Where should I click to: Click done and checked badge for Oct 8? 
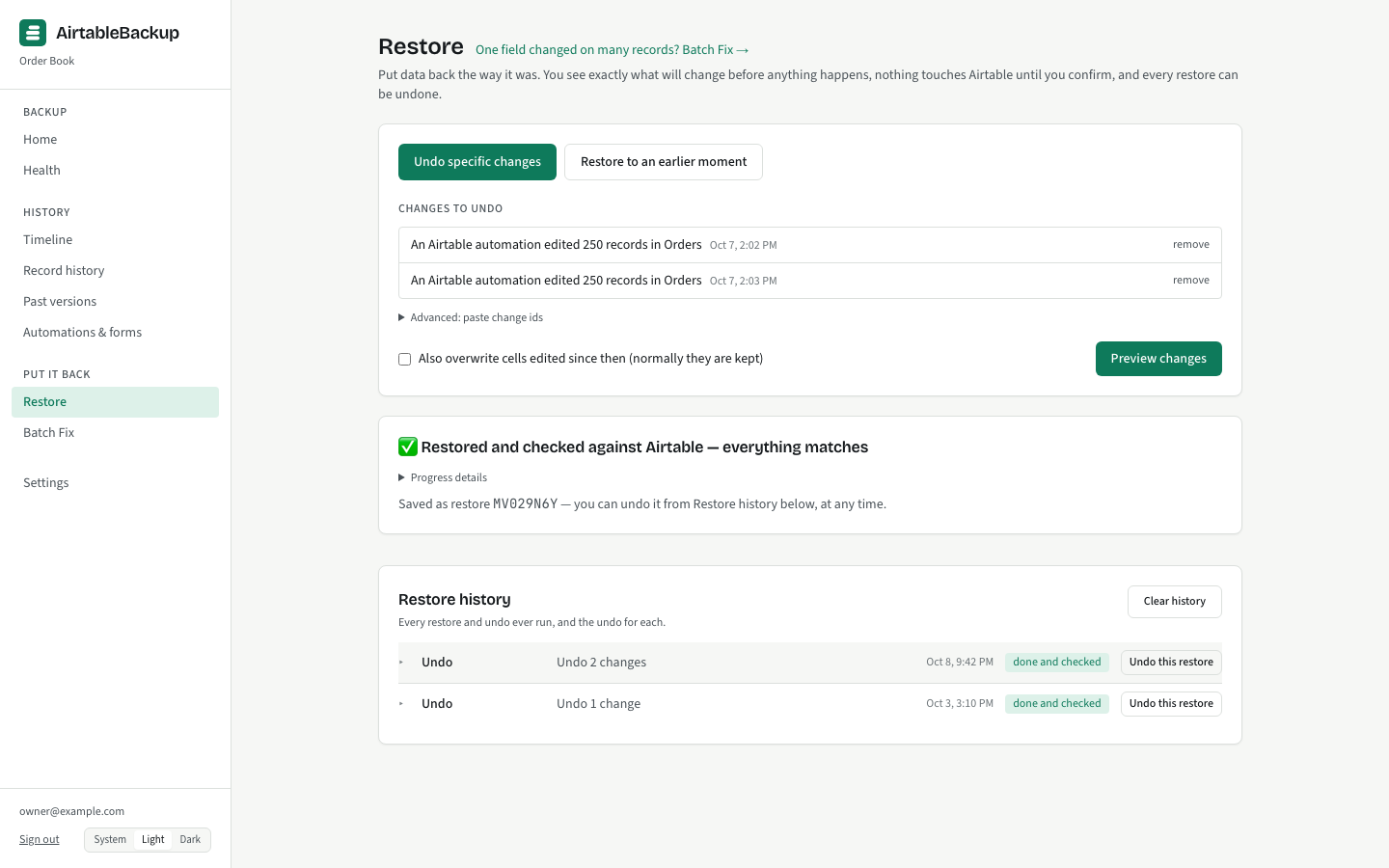[1056, 663]
